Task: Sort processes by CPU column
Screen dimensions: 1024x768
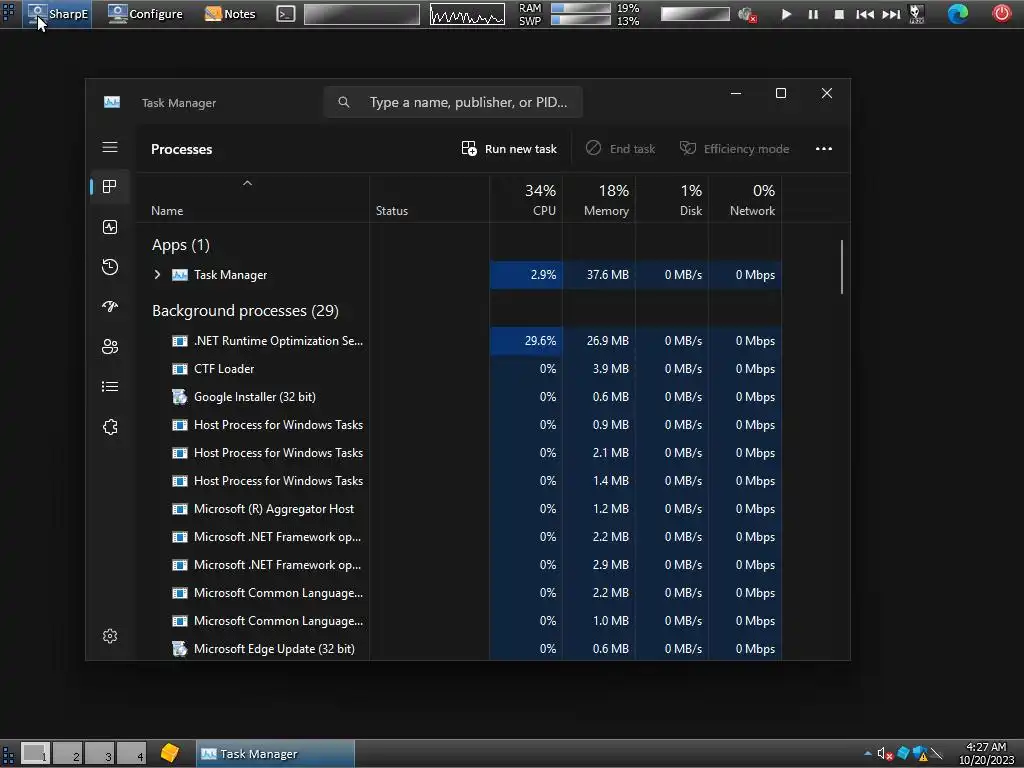Action: pos(526,200)
